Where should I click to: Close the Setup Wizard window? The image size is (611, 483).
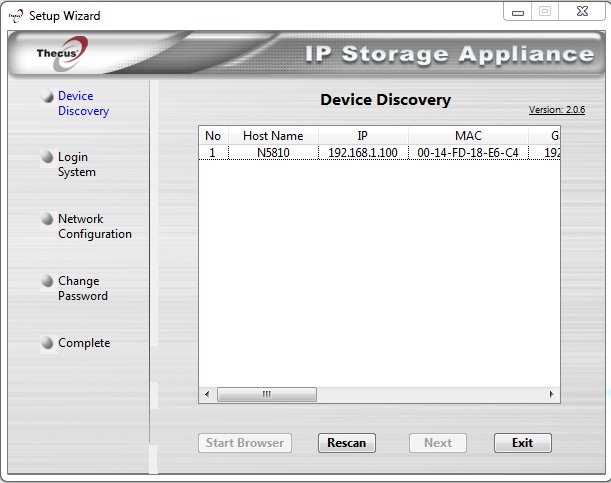[584, 14]
